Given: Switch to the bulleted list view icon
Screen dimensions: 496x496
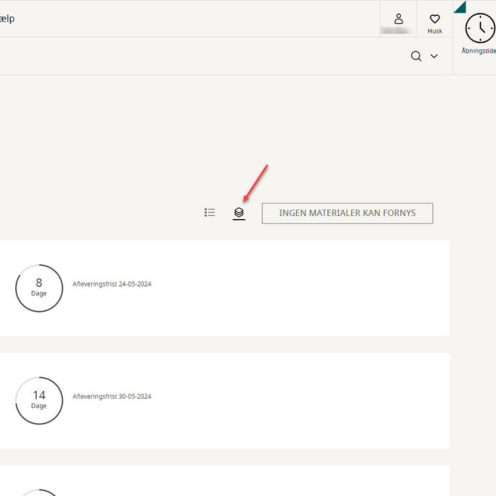Looking at the screenshot, I should point(210,212).
